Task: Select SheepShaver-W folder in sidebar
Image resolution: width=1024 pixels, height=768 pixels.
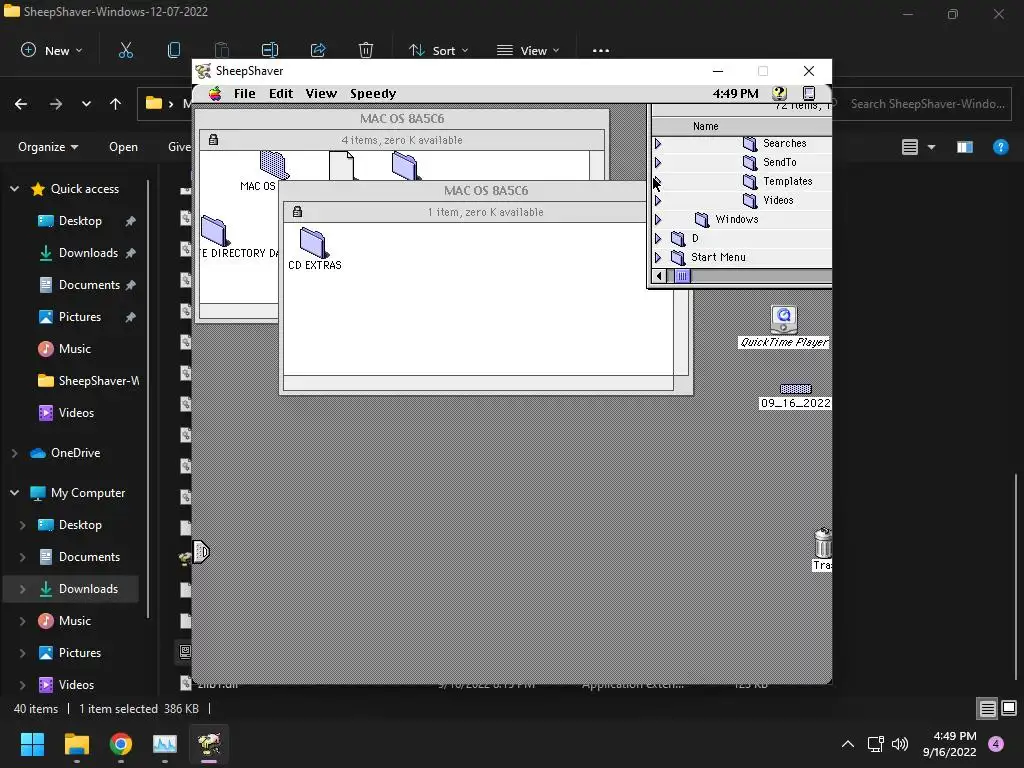Action: (x=88, y=381)
